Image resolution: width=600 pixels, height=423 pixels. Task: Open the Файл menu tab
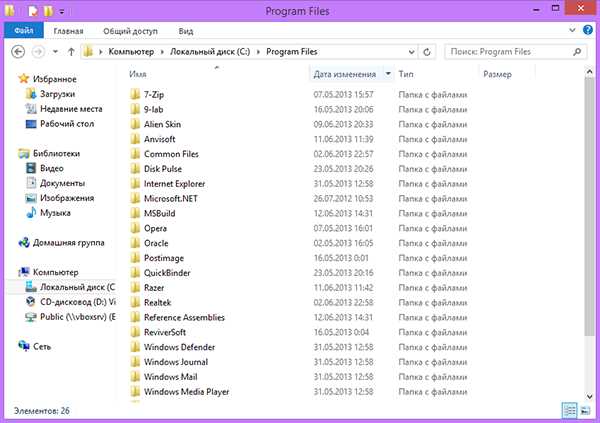(24, 30)
